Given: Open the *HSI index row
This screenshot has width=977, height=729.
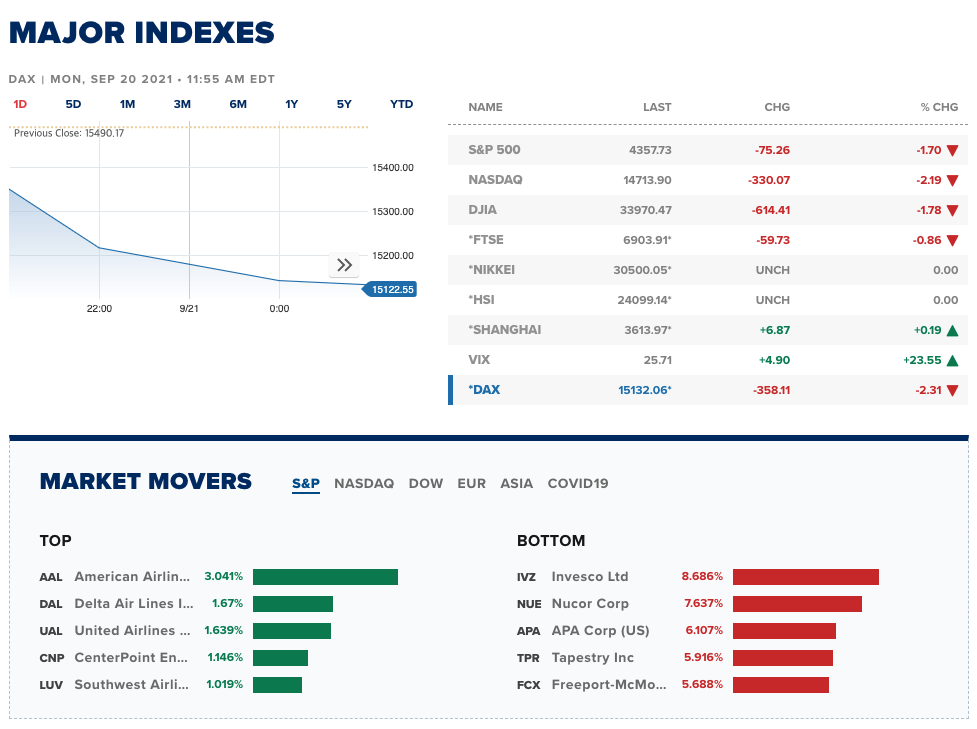Looking at the screenshot, I should 708,300.
